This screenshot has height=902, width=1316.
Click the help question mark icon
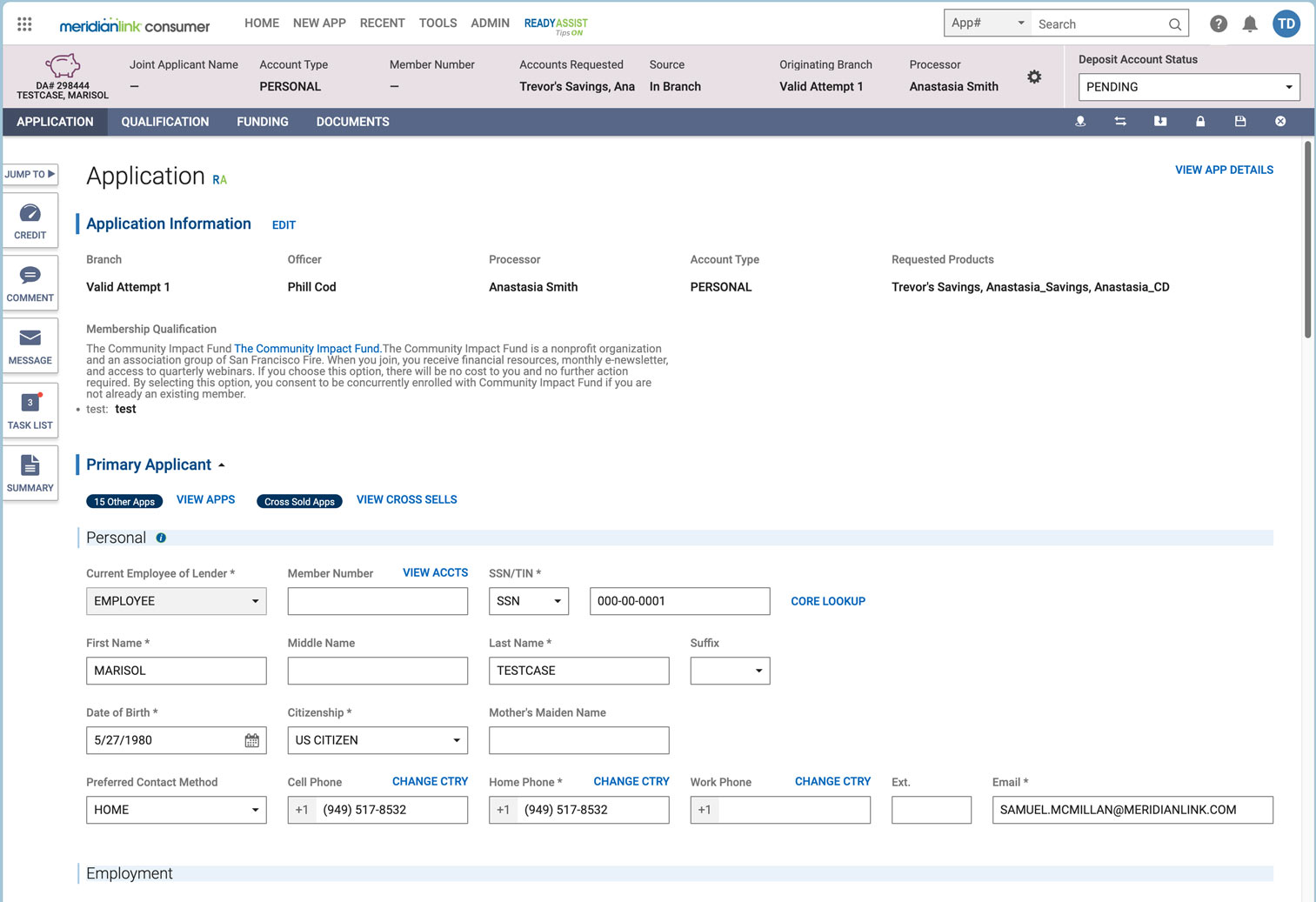click(x=1218, y=23)
